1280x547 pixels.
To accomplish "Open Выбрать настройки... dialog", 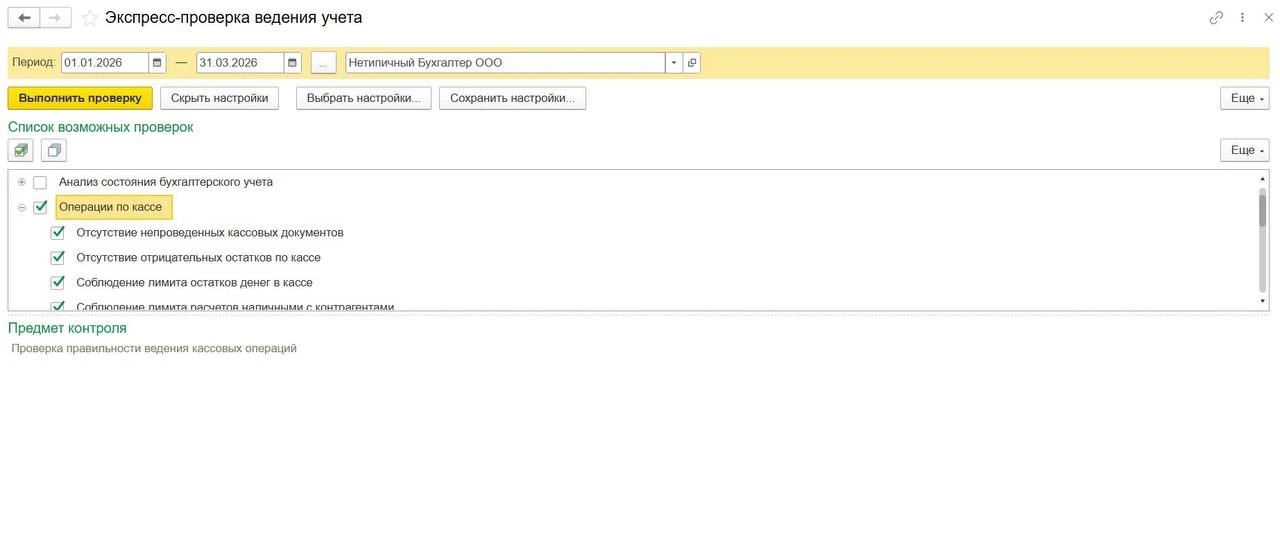I will click(364, 98).
